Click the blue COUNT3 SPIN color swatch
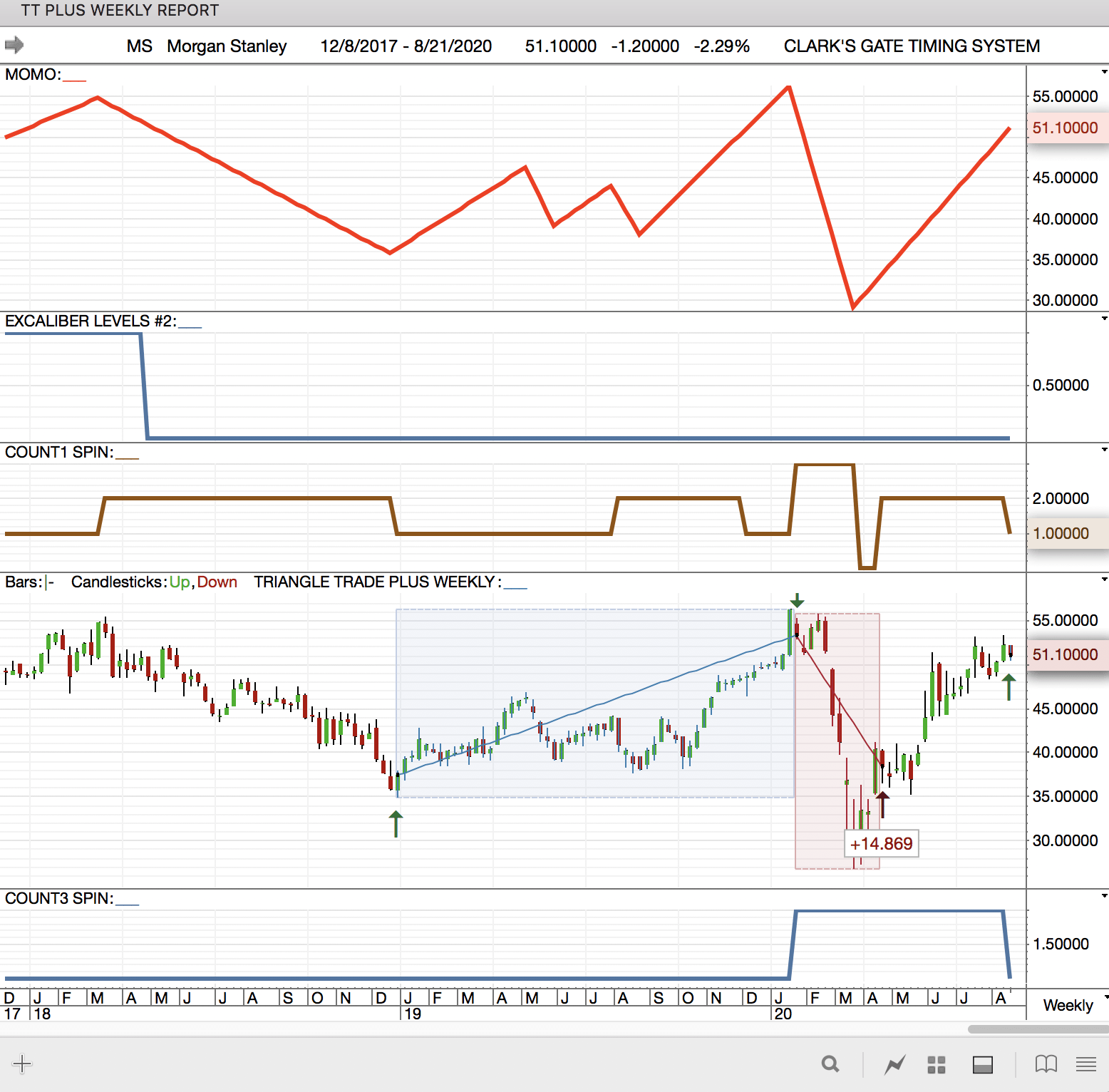This screenshot has width=1109, height=1092. [x=127, y=905]
